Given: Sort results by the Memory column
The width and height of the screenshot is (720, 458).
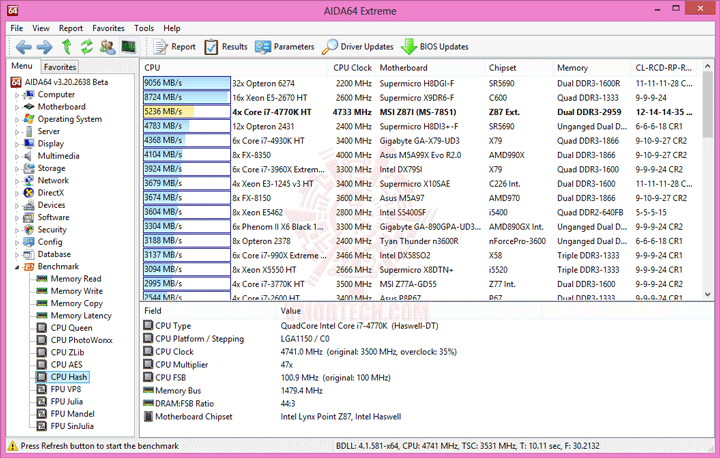Looking at the screenshot, I should (592, 68).
